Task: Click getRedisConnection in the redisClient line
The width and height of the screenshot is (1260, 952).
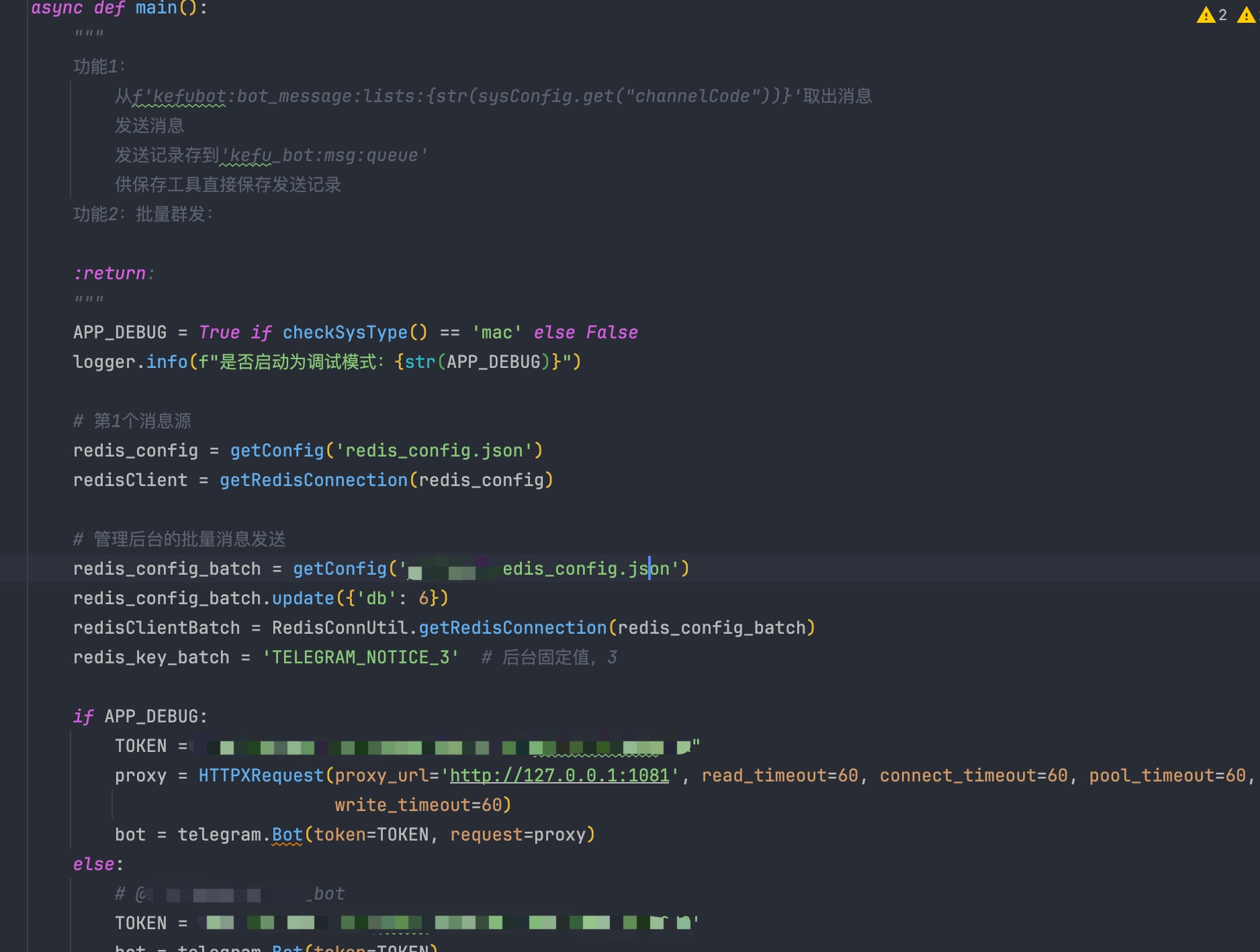Action: coord(314,480)
